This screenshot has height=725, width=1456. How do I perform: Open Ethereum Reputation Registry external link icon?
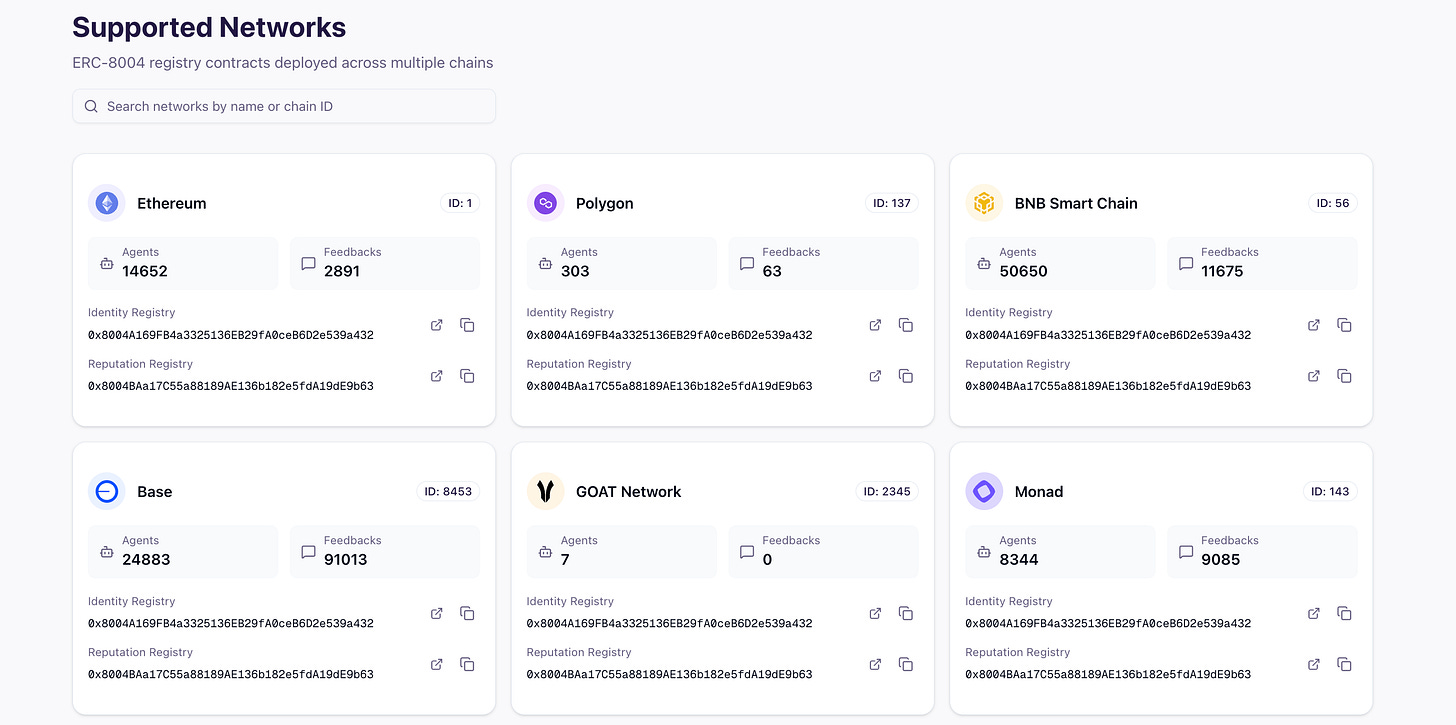coord(437,376)
